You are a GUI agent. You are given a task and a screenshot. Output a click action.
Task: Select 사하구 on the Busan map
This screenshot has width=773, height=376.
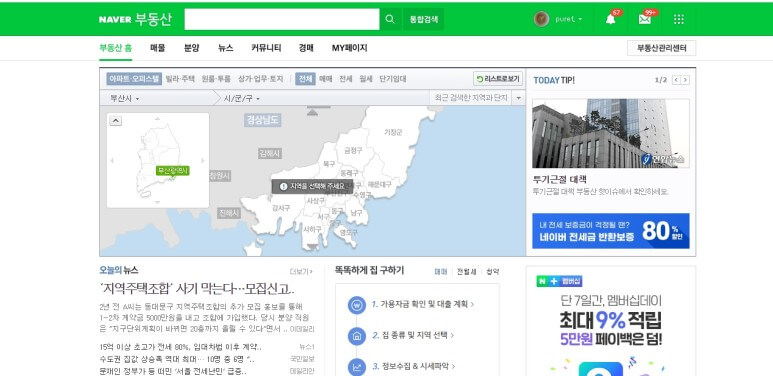pos(312,230)
